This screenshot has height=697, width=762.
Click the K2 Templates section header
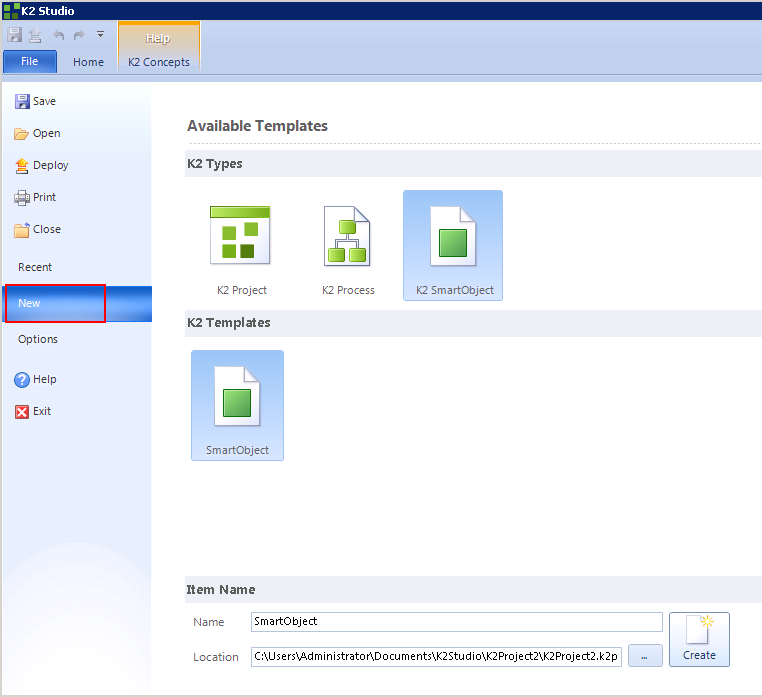pos(229,323)
